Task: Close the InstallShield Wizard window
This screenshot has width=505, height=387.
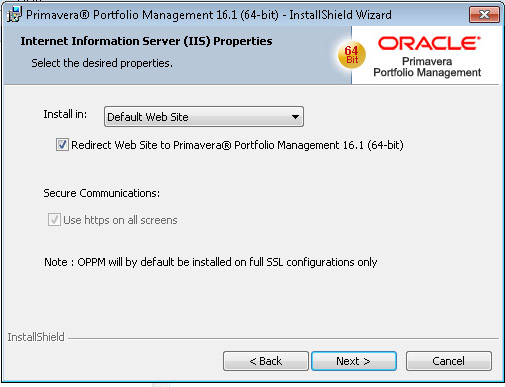Action: (x=484, y=14)
